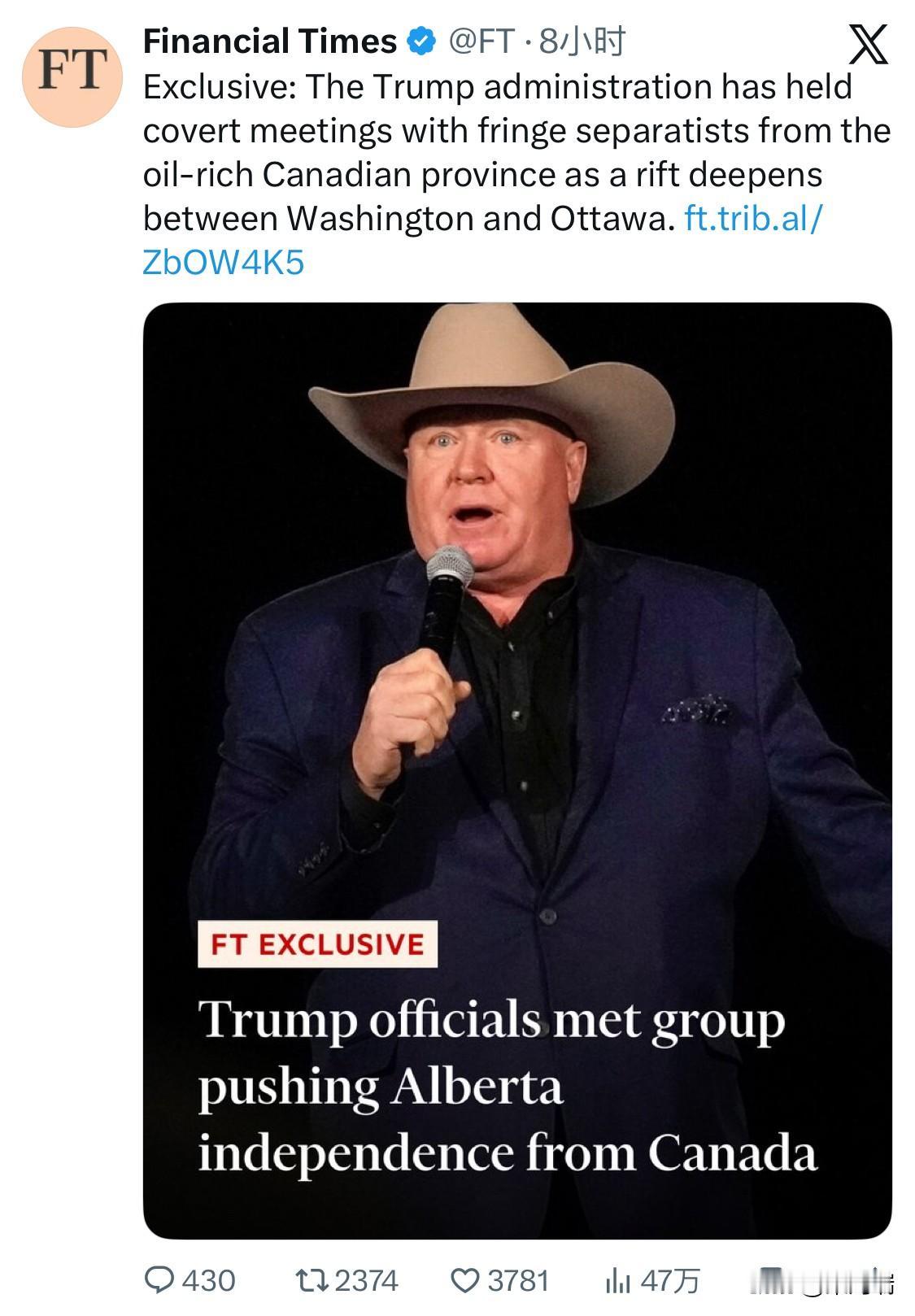Click the 2374 retweets count
The image size is (915, 1316).
[366, 1281]
